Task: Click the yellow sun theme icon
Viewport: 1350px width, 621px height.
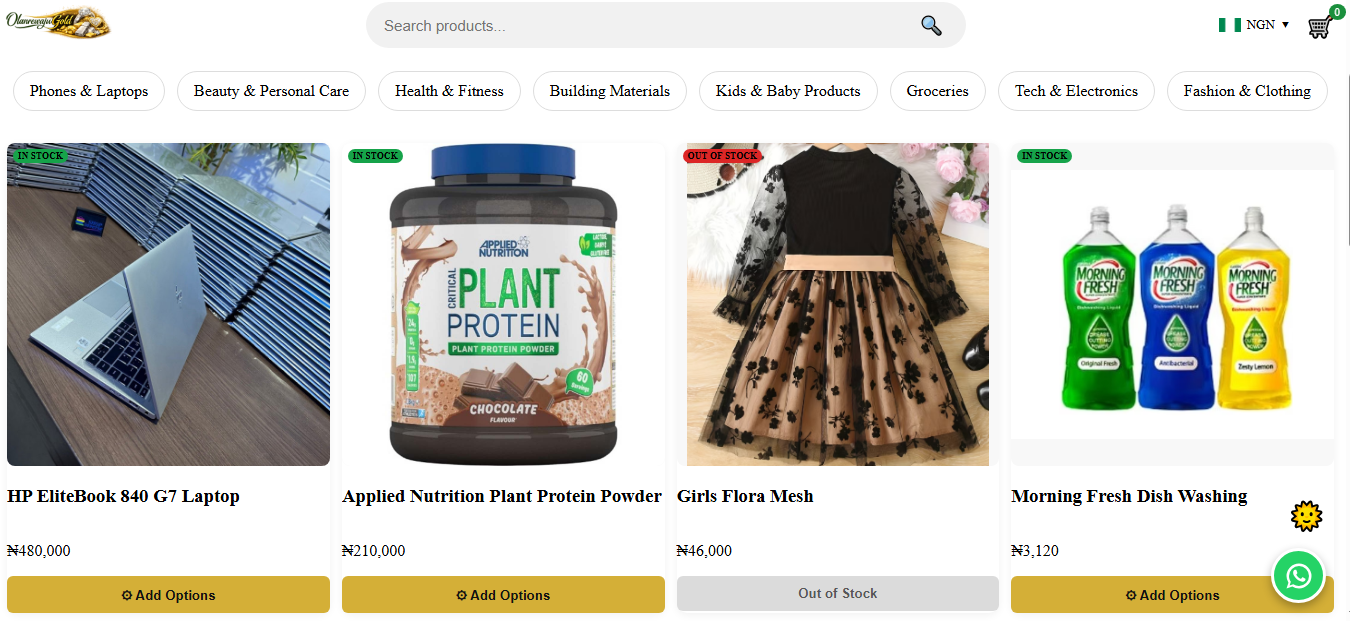Action: point(1306,516)
